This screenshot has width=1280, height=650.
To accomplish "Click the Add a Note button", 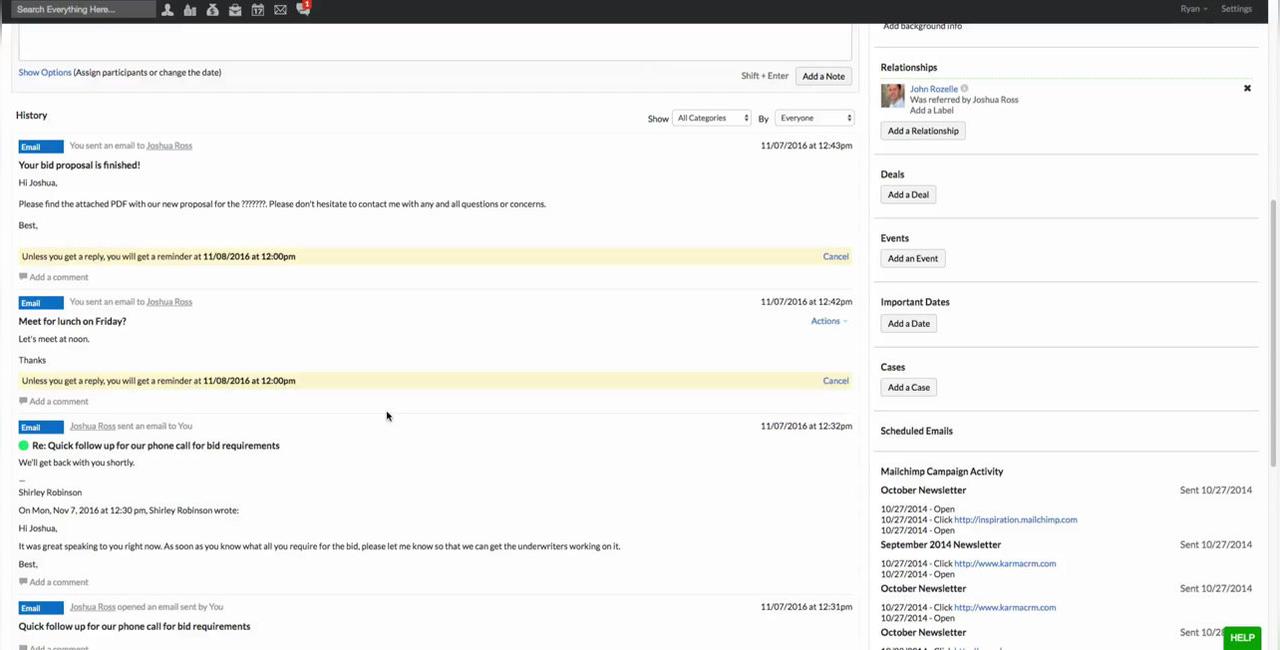I will pyautogui.click(x=823, y=76).
